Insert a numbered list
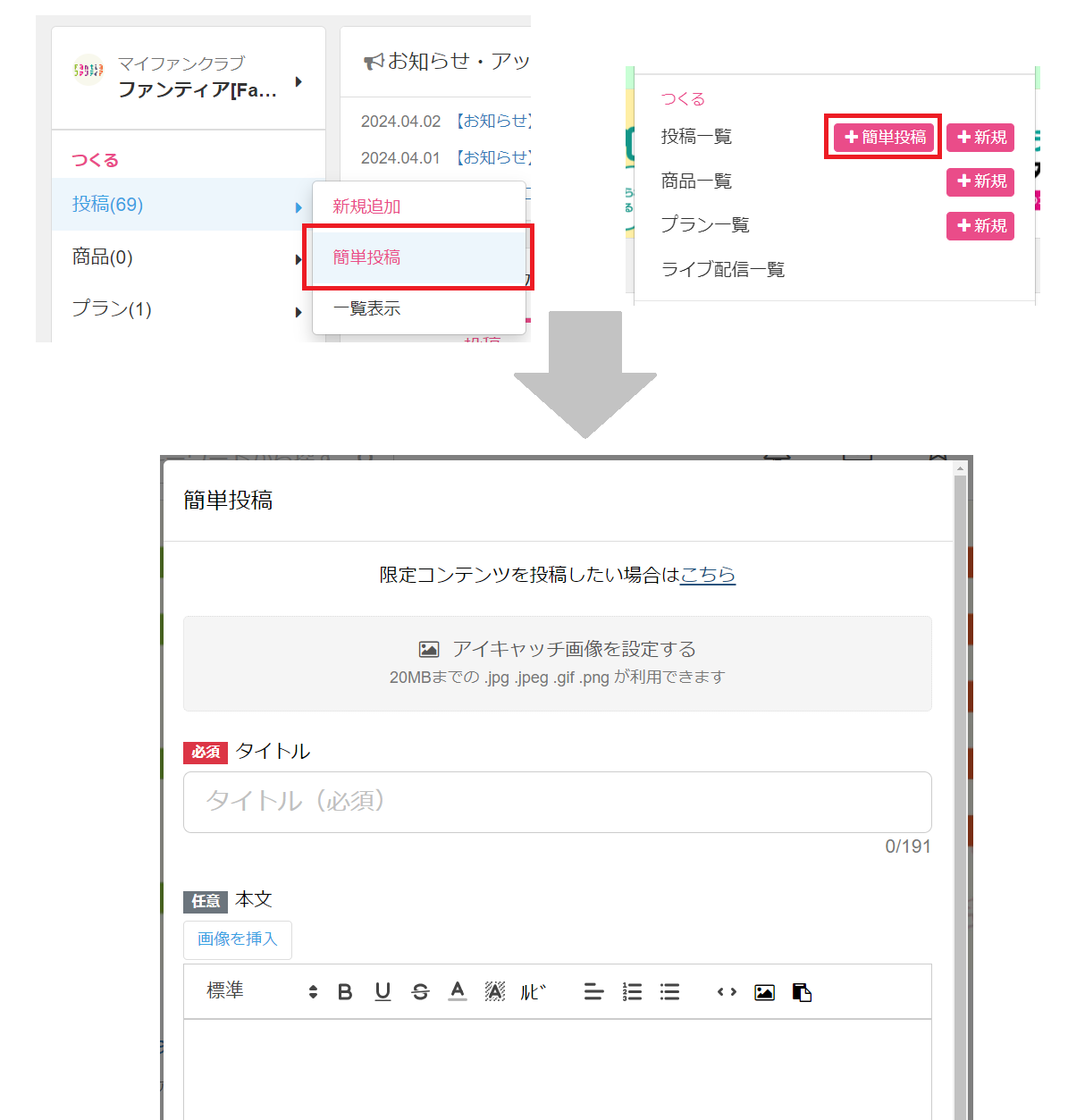 coord(632,992)
